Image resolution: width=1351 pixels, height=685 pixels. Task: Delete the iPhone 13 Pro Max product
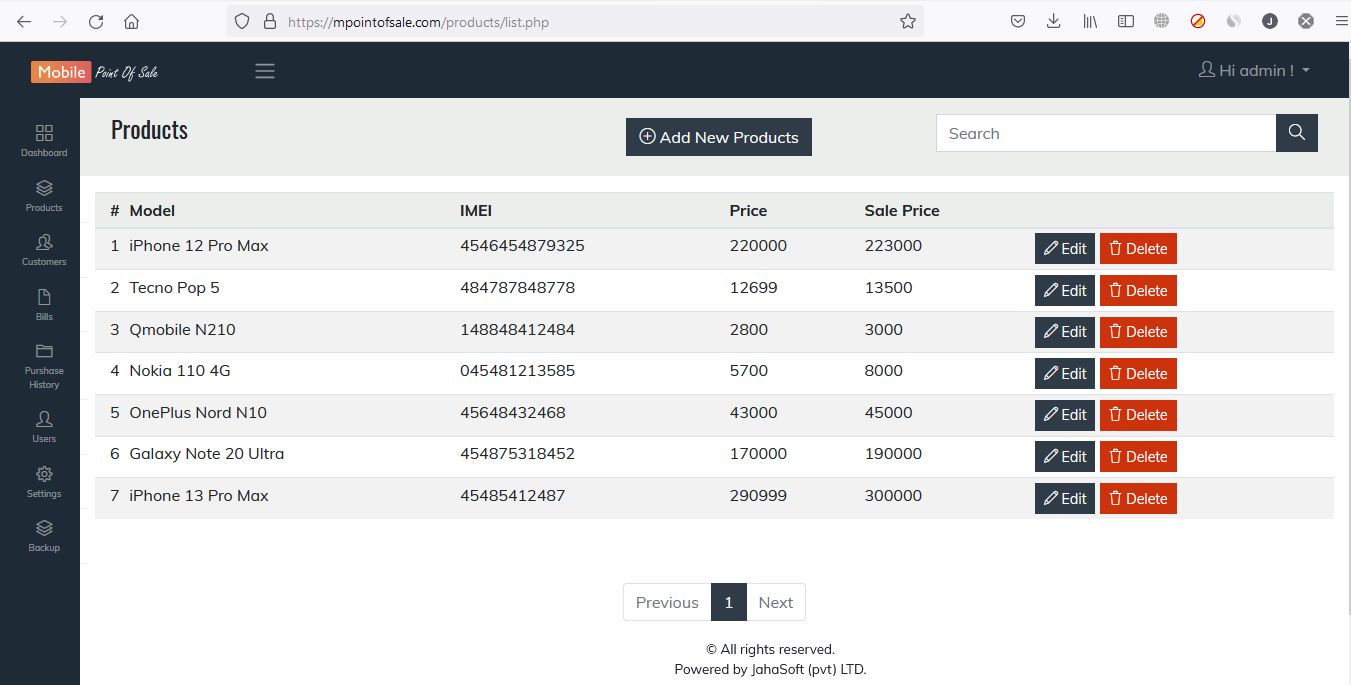(1138, 499)
